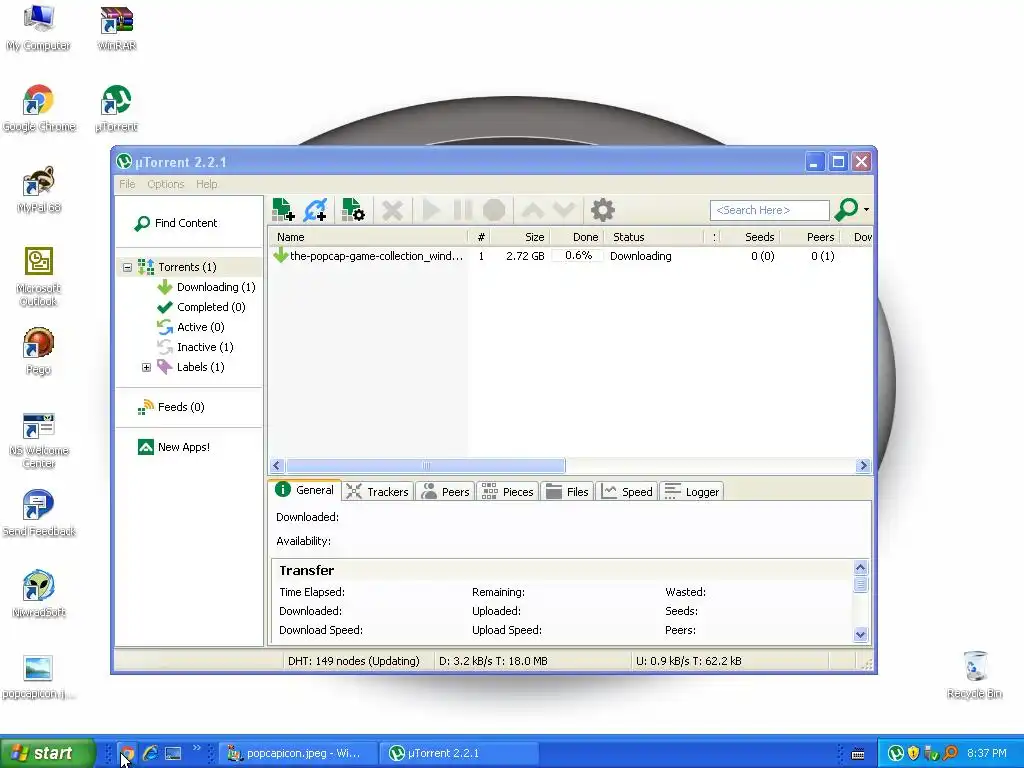This screenshot has height=768, width=1024.
Task: Sort by the Seeds column header
Action: pos(749,237)
